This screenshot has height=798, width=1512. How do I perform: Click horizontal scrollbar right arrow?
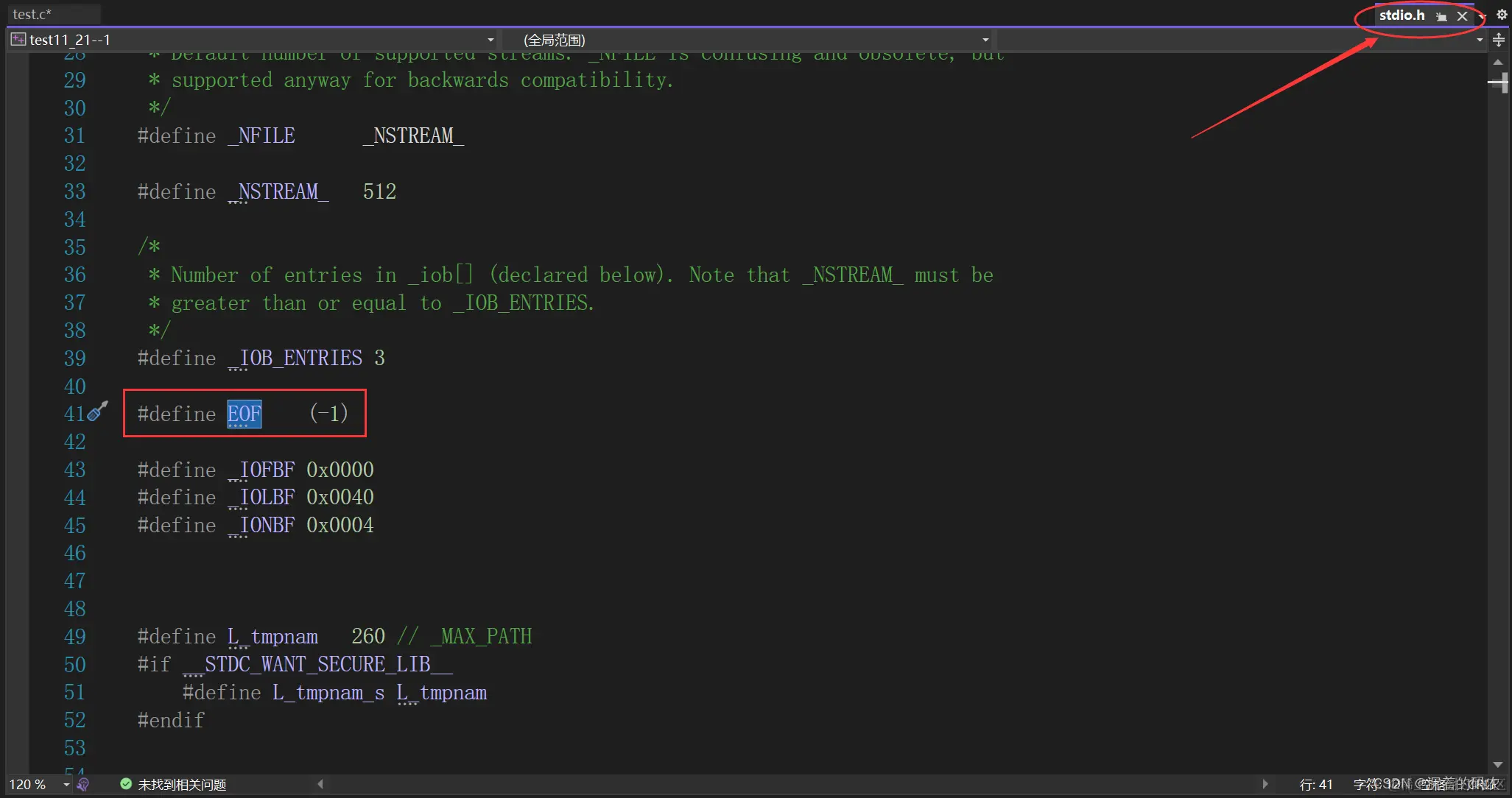[x=1265, y=784]
